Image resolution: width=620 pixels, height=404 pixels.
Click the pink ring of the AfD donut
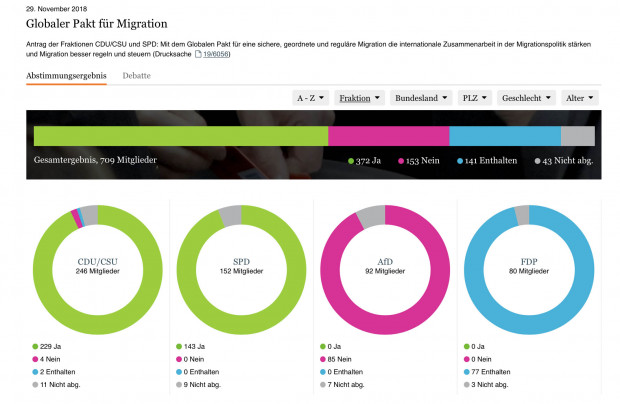click(x=385, y=325)
